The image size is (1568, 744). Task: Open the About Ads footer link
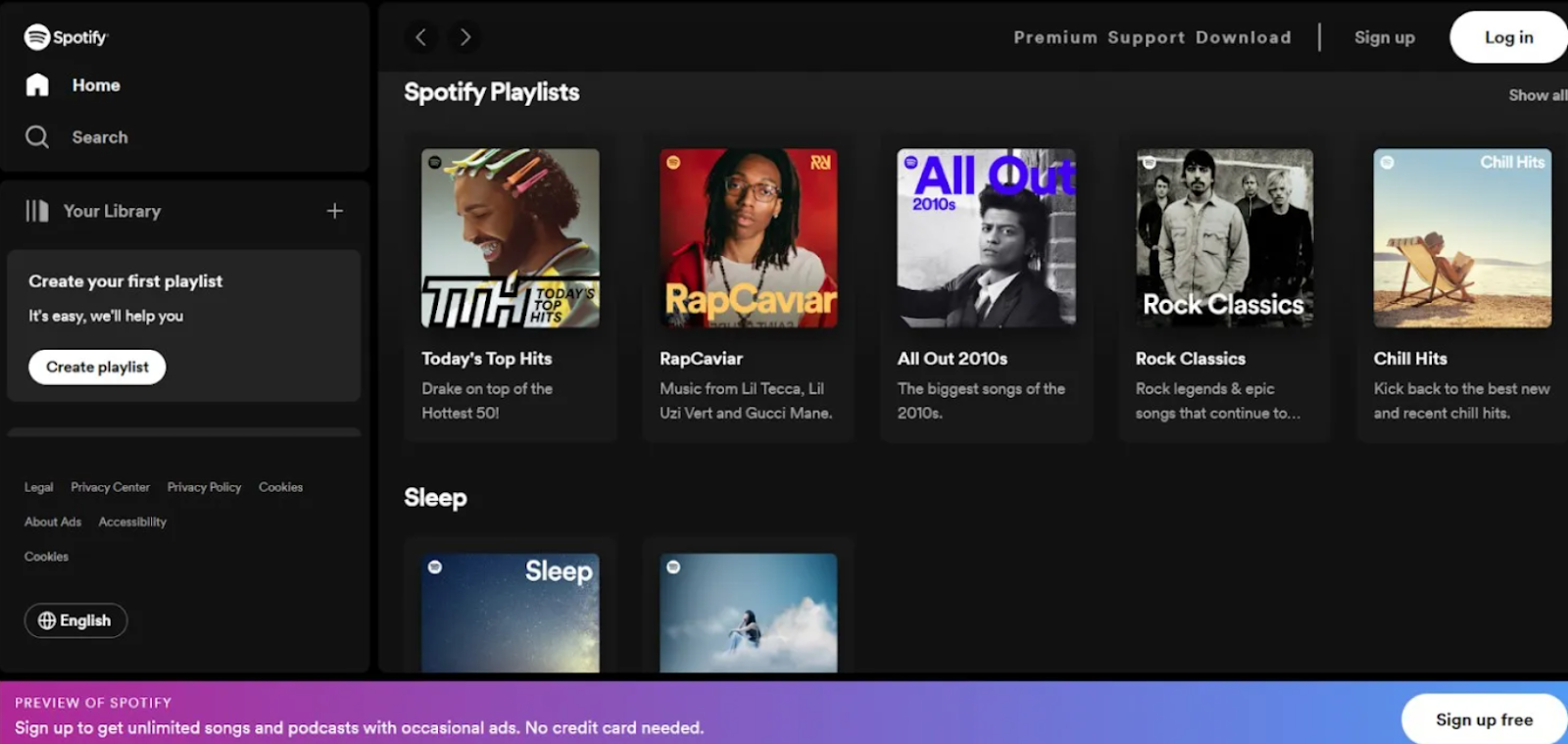[x=53, y=521]
